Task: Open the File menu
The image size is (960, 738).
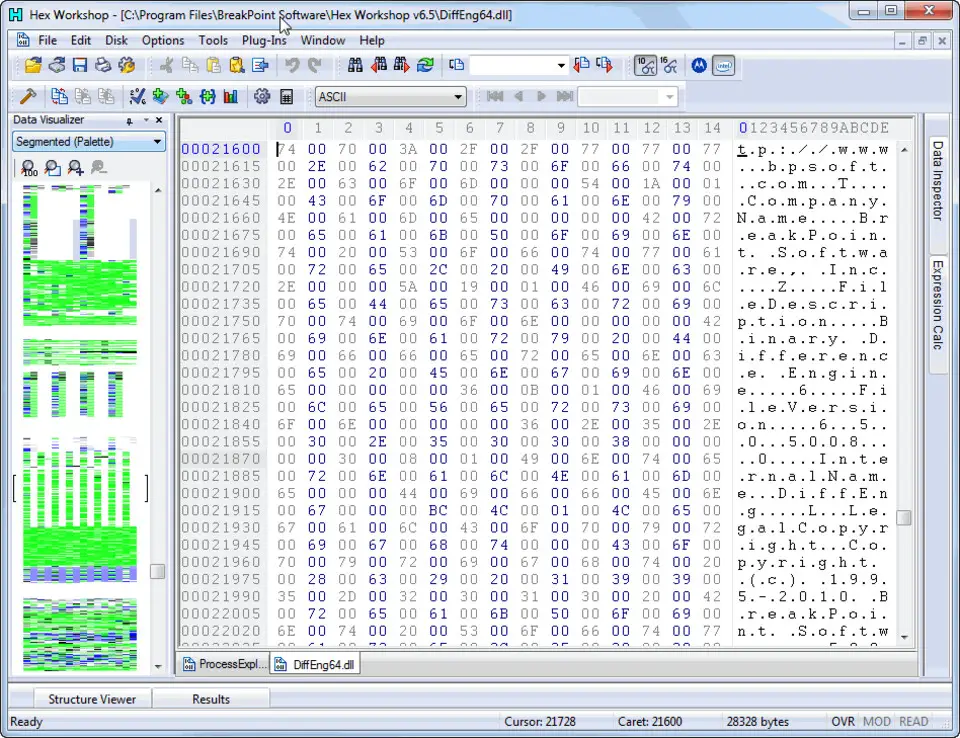Action: pyautogui.click(x=47, y=40)
